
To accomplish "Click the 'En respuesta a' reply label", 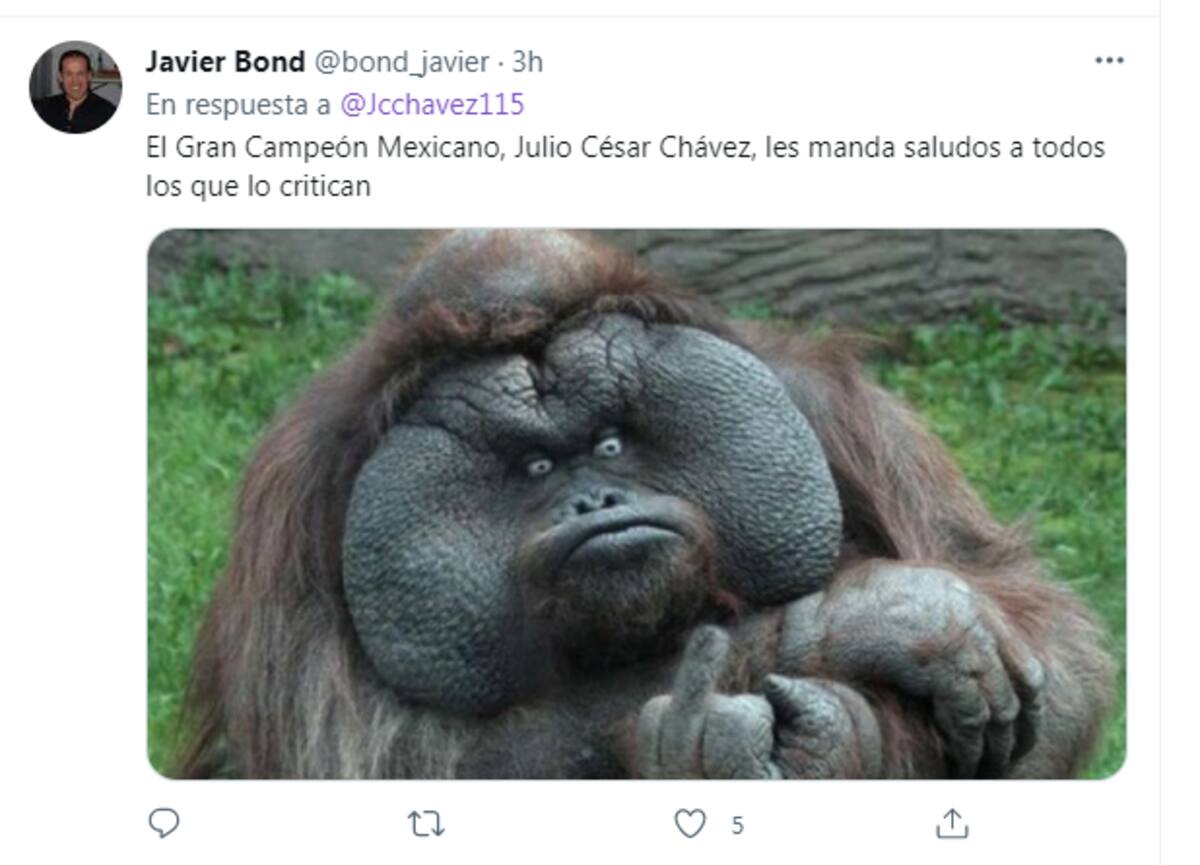I will 239,104.
